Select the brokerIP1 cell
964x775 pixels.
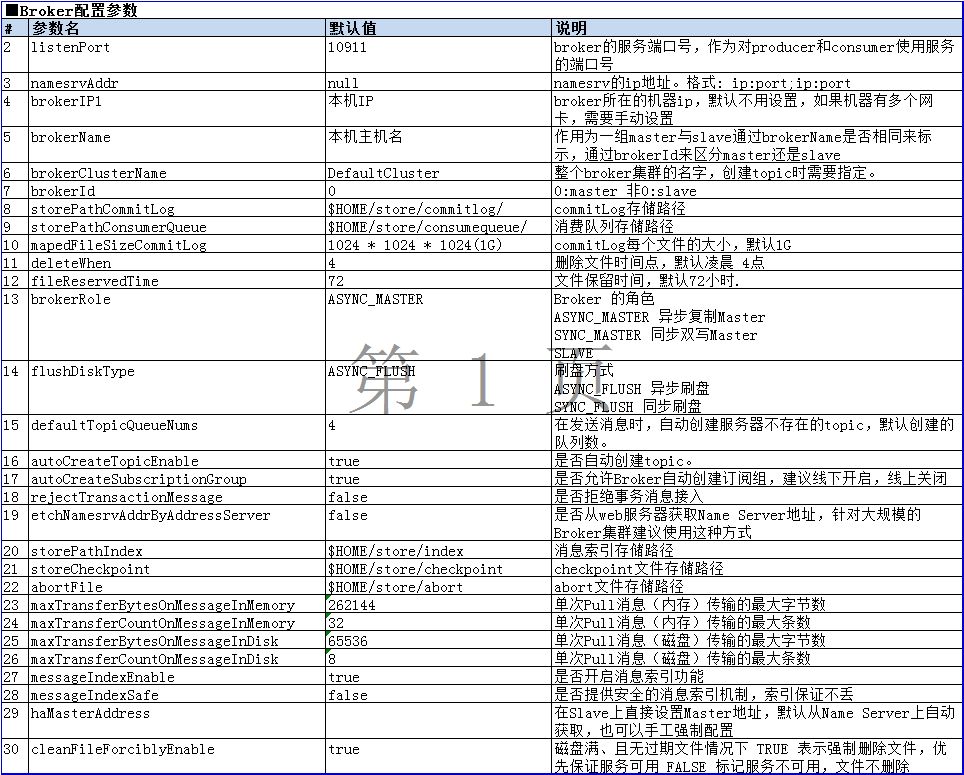177,109
